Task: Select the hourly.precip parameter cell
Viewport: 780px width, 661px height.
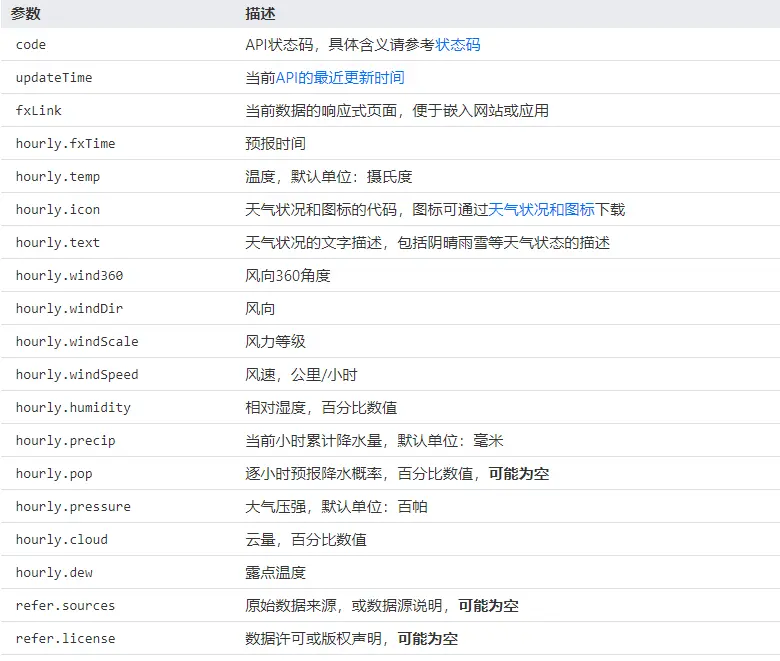Action: [x=65, y=441]
